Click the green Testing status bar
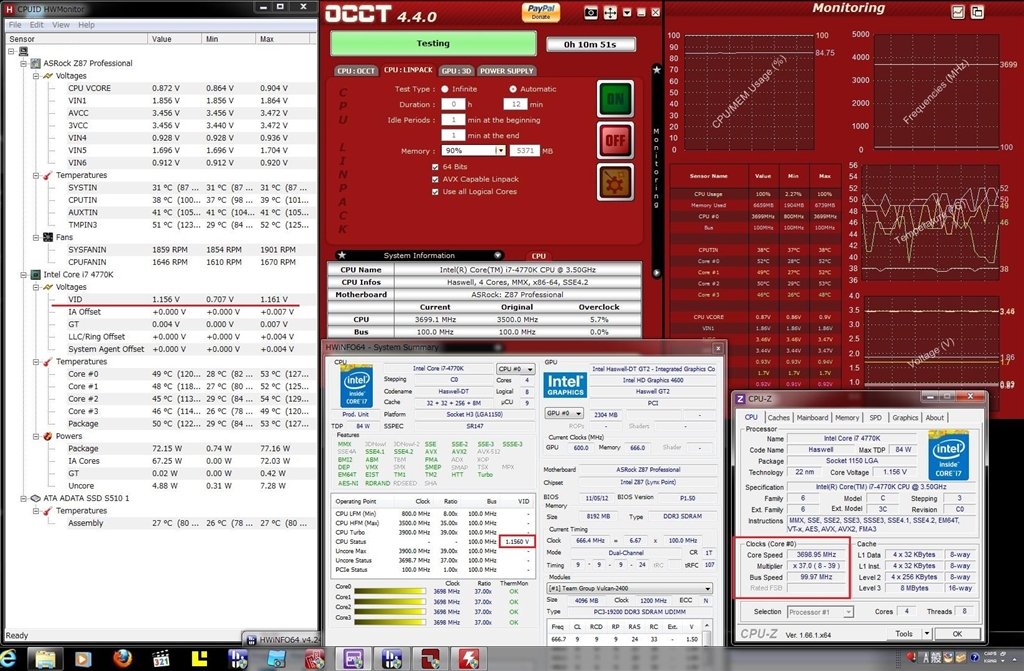1024x671 pixels. pyautogui.click(x=433, y=44)
